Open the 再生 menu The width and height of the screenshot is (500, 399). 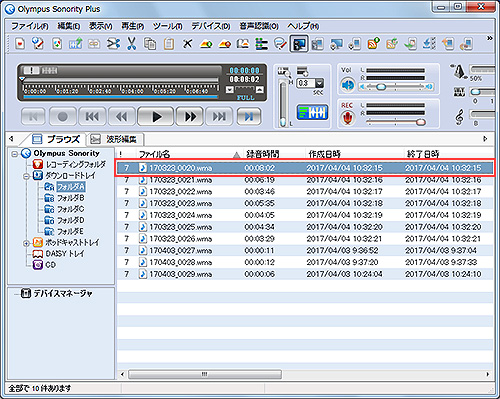(132, 26)
